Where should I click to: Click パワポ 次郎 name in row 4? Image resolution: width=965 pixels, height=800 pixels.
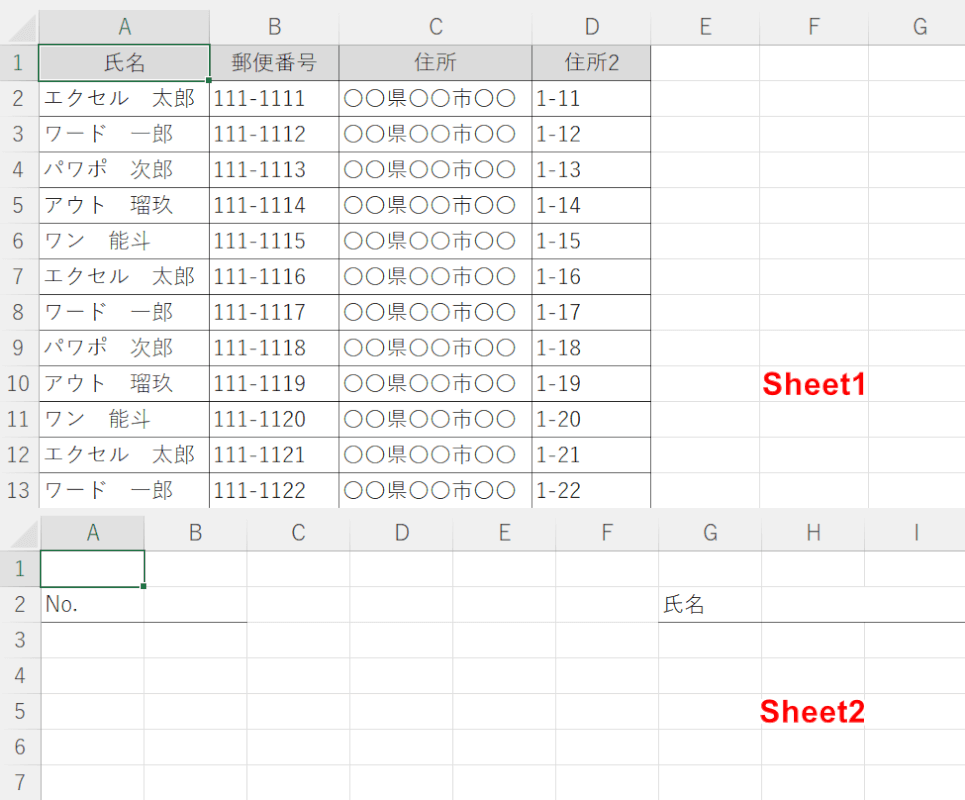[x=124, y=170]
